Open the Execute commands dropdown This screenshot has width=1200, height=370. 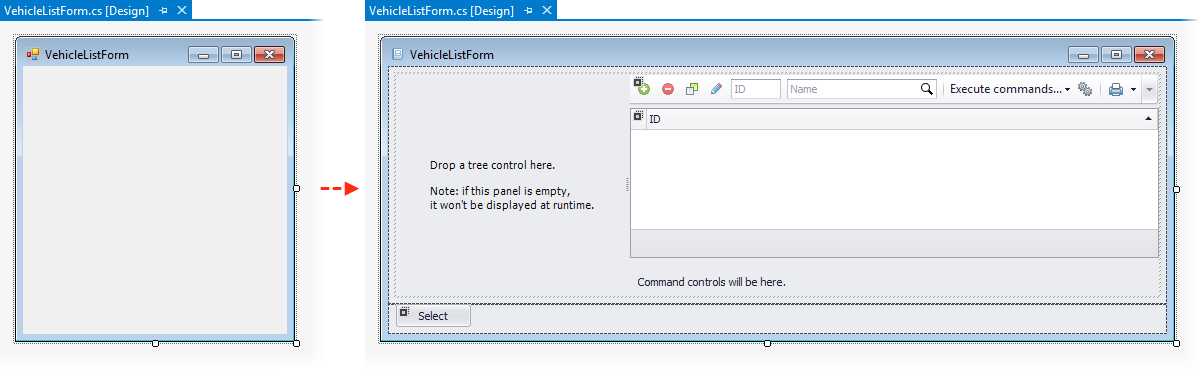1009,89
